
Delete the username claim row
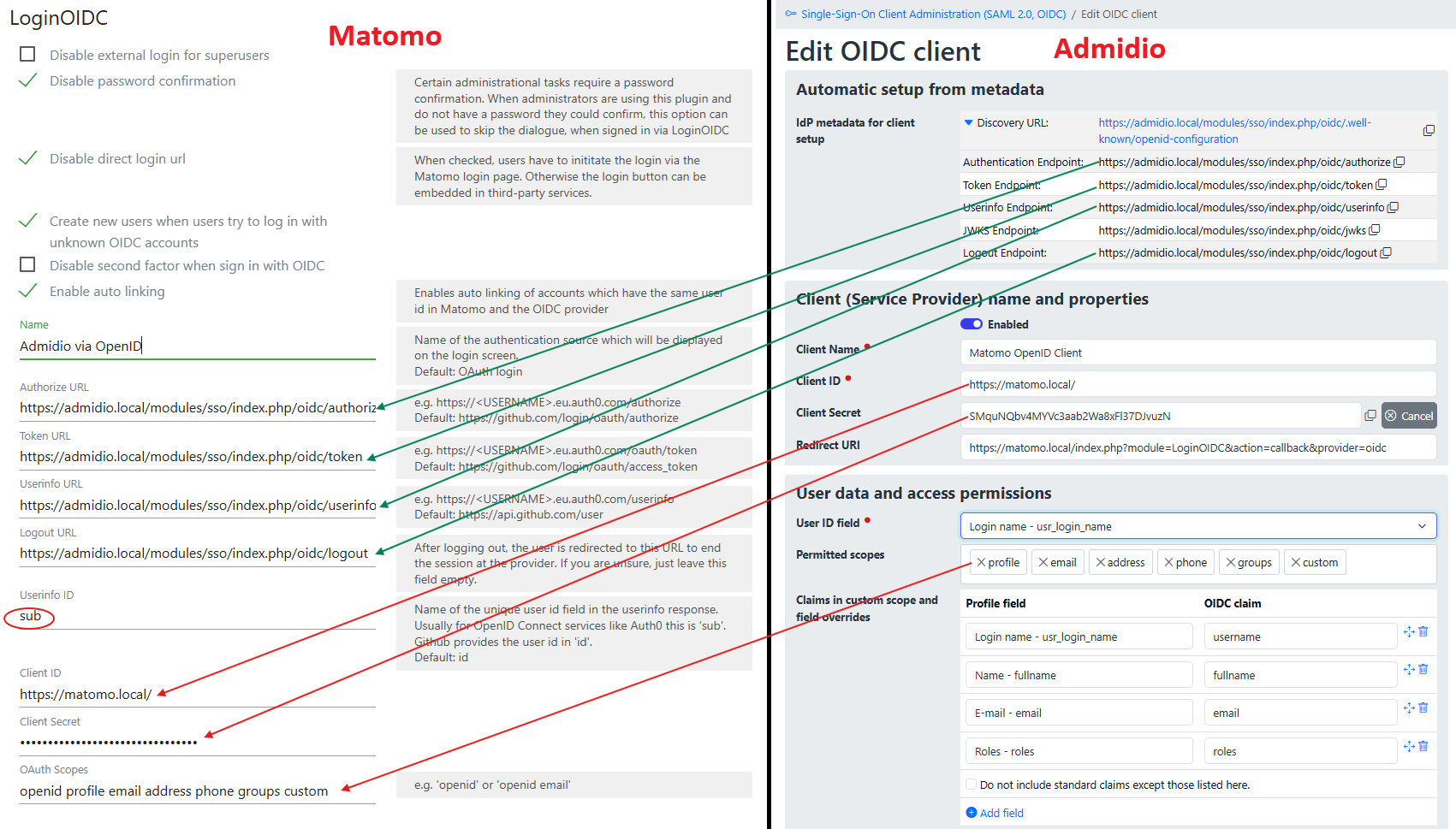pos(1423,631)
